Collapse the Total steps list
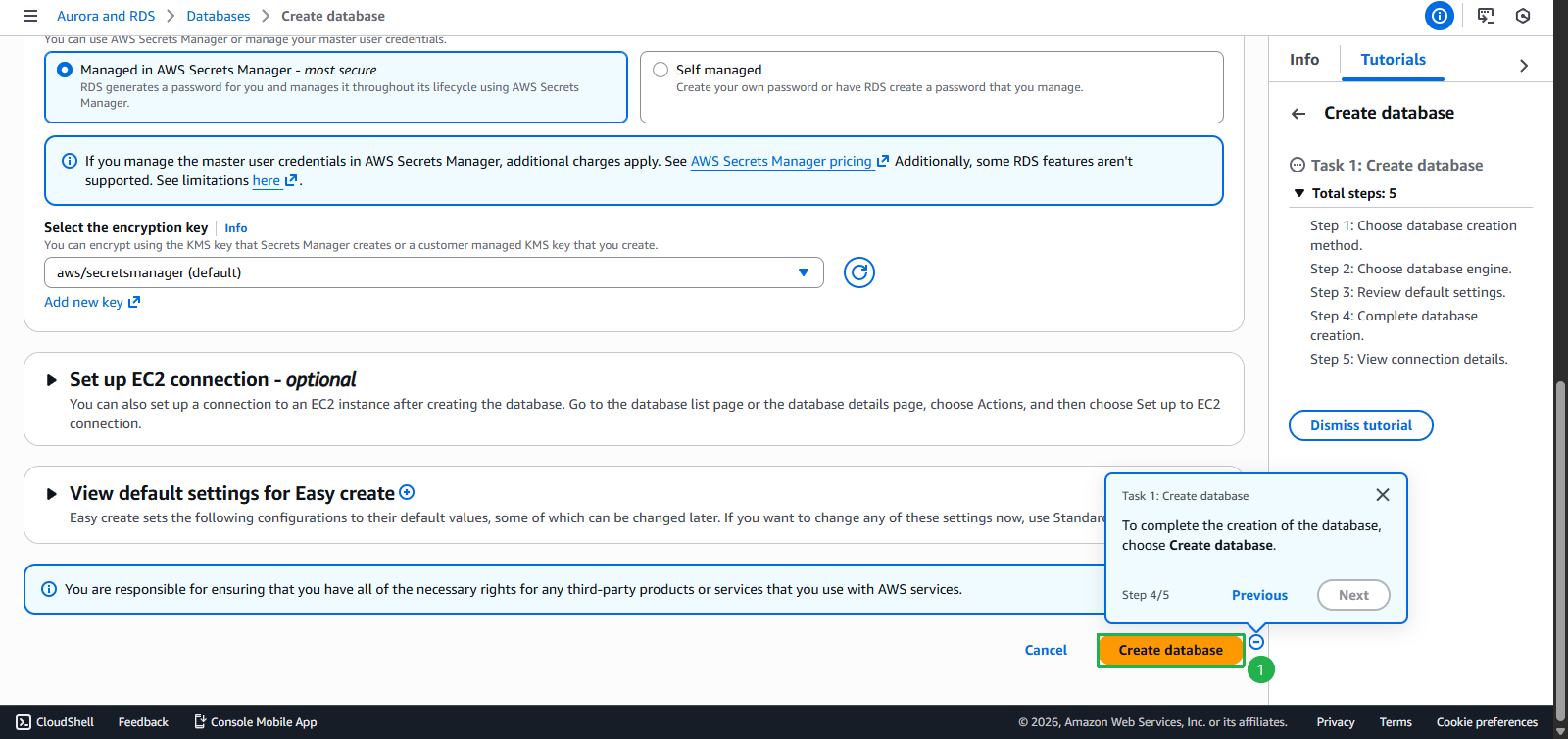 (1299, 194)
